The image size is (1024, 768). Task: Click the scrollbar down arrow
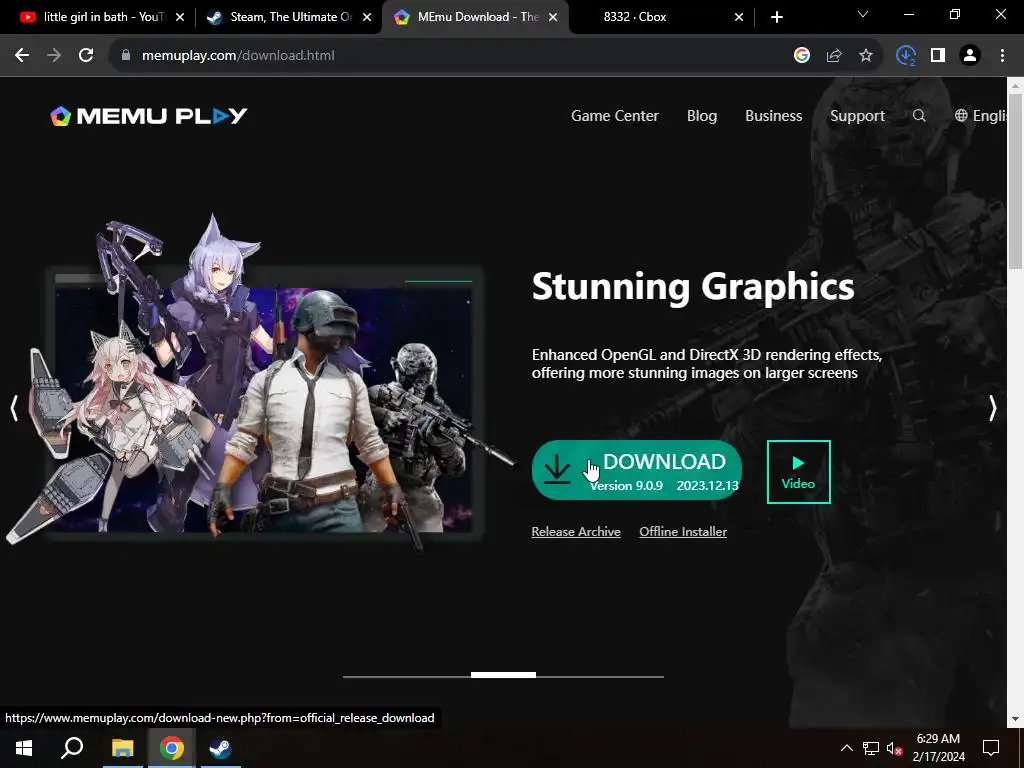[1016, 719]
